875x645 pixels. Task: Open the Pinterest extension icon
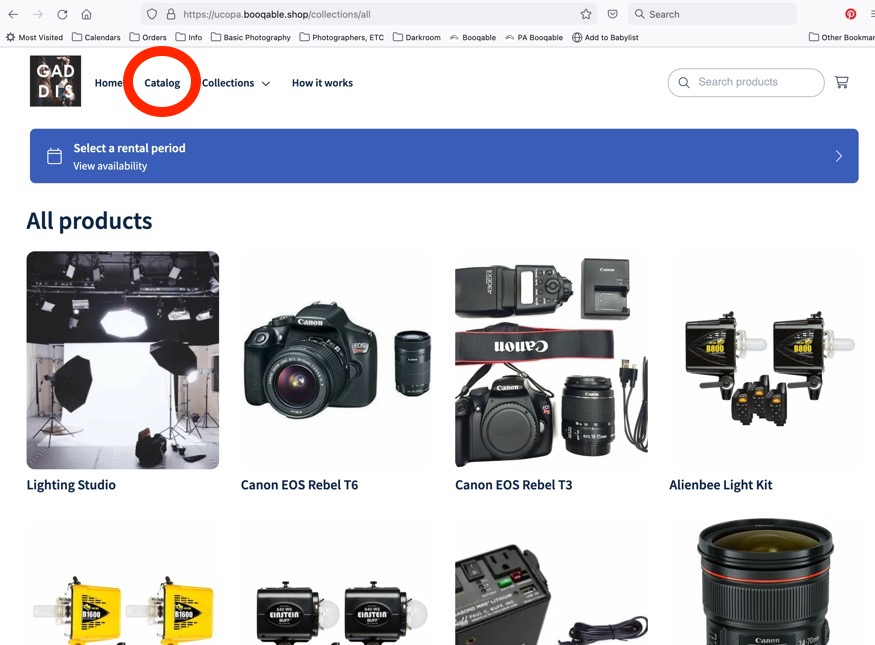point(850,15)
